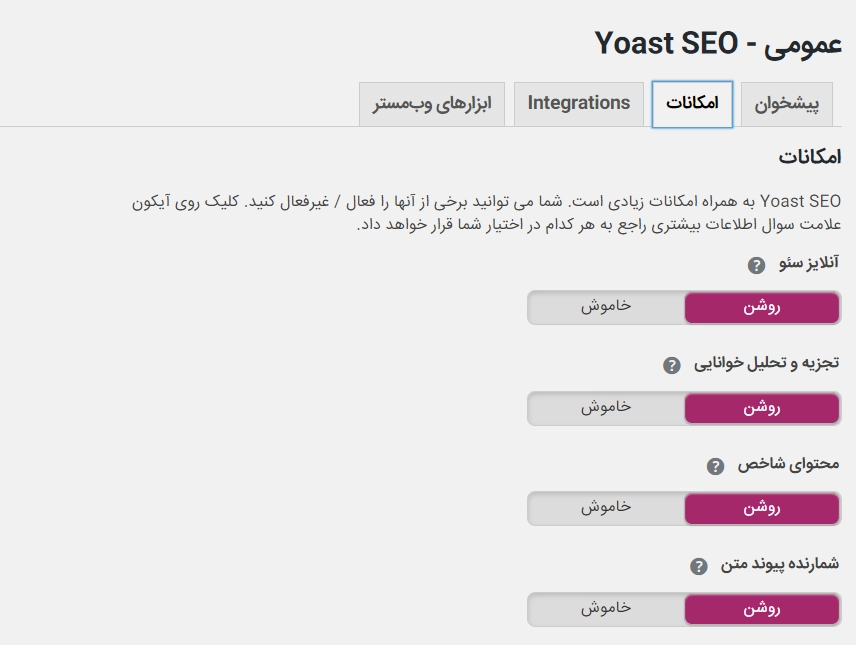Turn on محتوای شاخص with روشن
This screenshot has width=856, height=645.
[762, 508]
